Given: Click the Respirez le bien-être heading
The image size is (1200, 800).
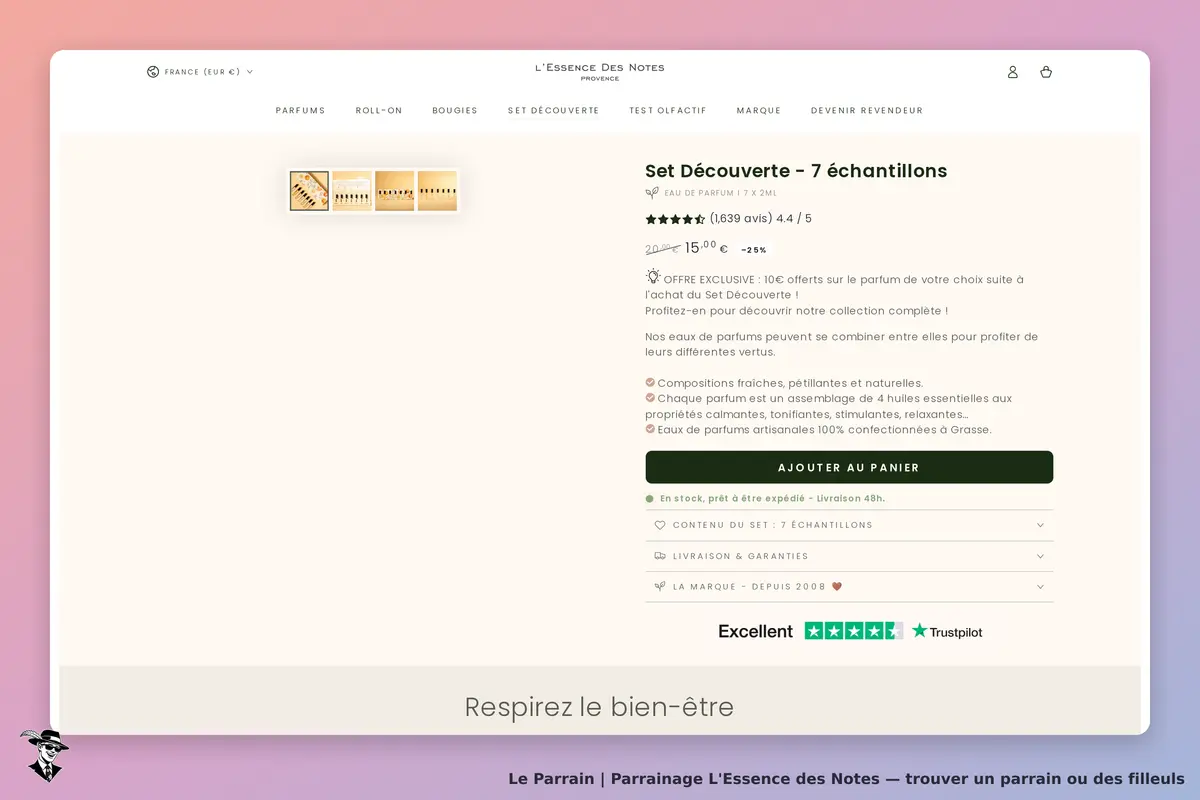Looking at the screenshot, I should 600,707.
